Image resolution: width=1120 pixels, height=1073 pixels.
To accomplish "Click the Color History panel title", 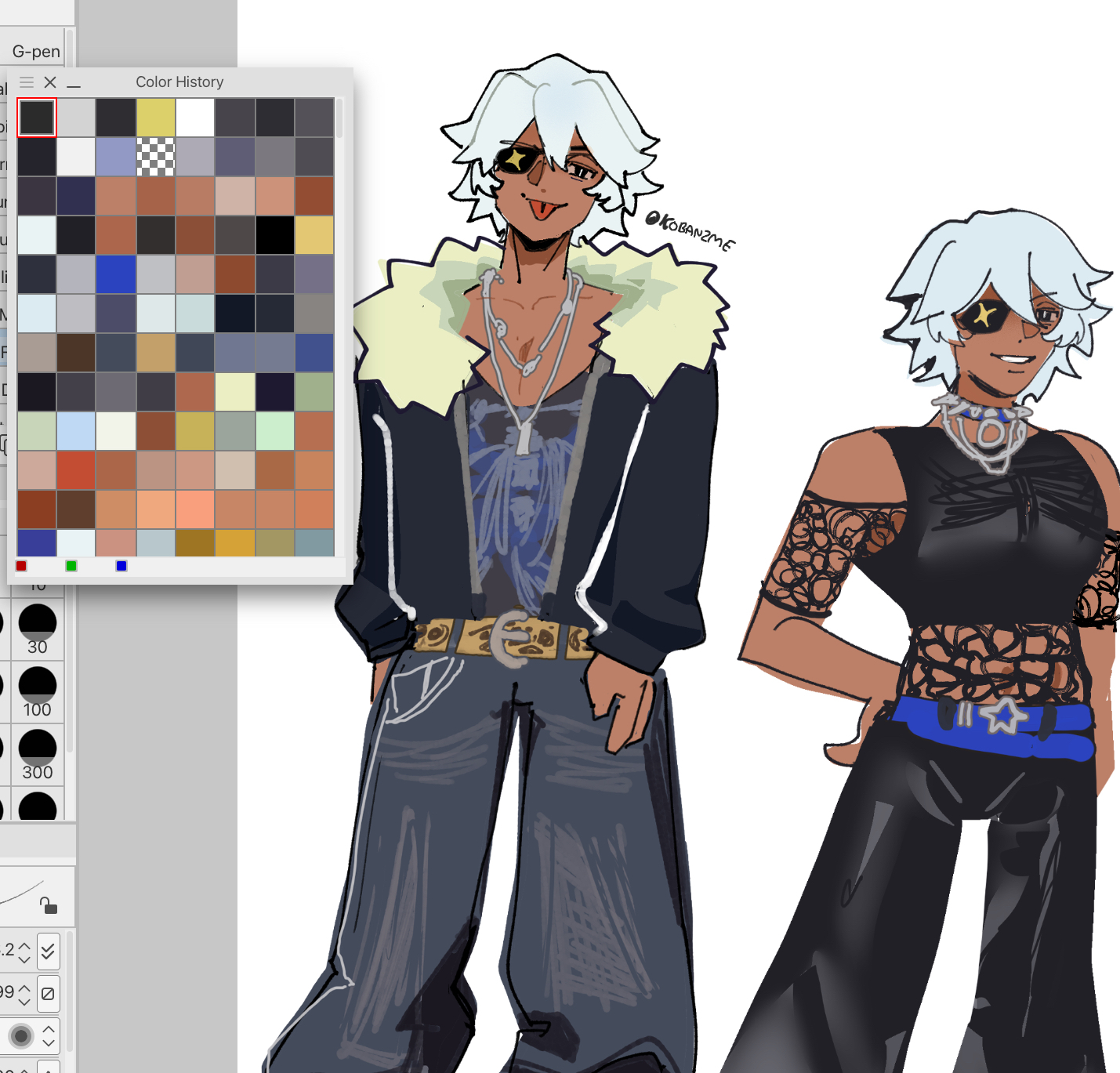I will pos(179,82).
